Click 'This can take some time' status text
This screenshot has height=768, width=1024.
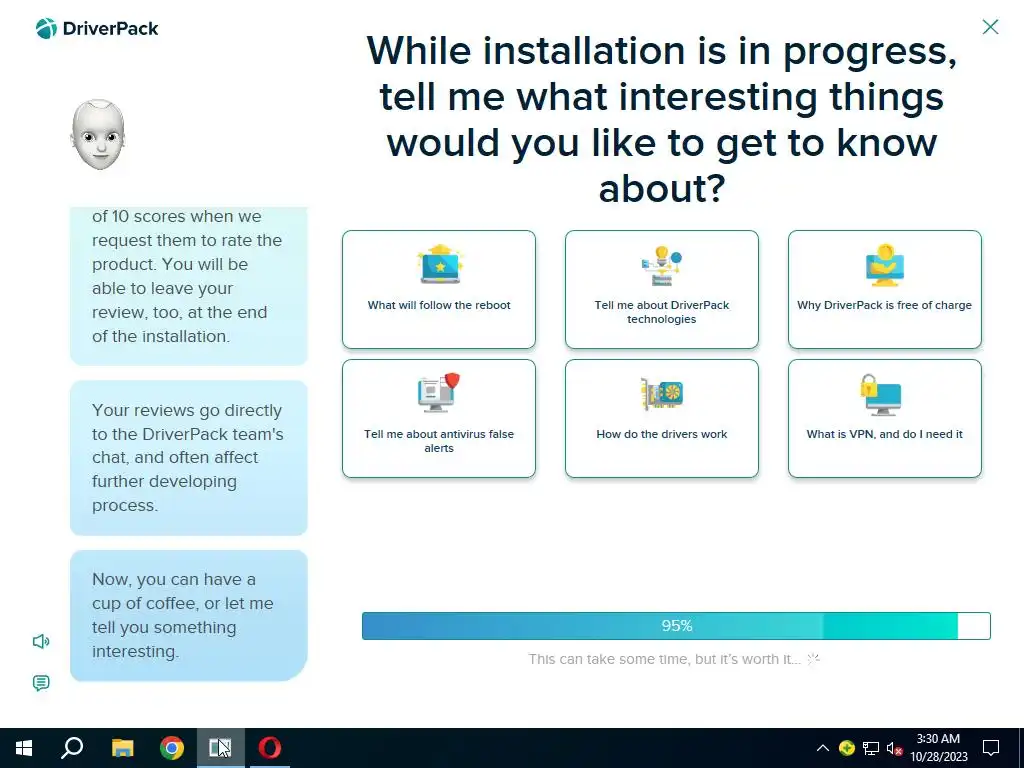pyautogui.click(x=664, y=659)
